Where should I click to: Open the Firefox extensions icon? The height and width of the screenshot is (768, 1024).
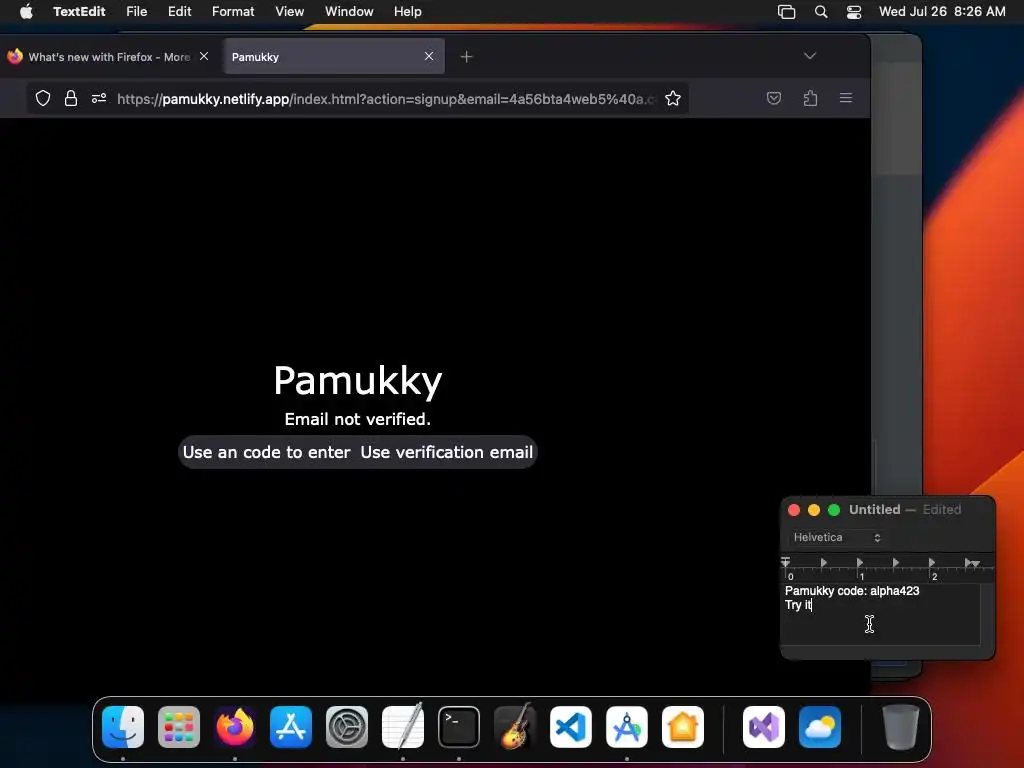click(810, 99)
